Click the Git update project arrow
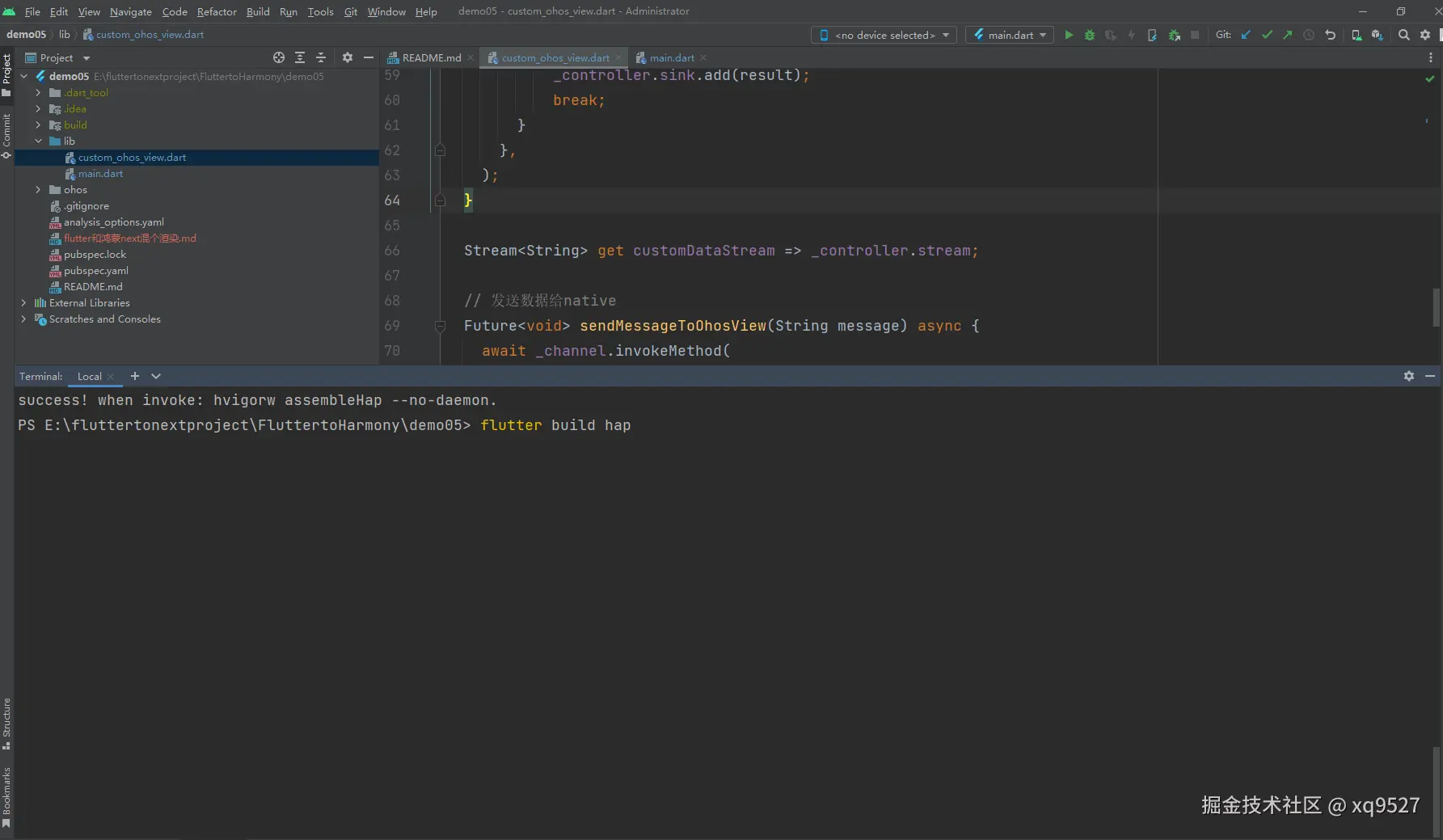 click(1246, 35)
